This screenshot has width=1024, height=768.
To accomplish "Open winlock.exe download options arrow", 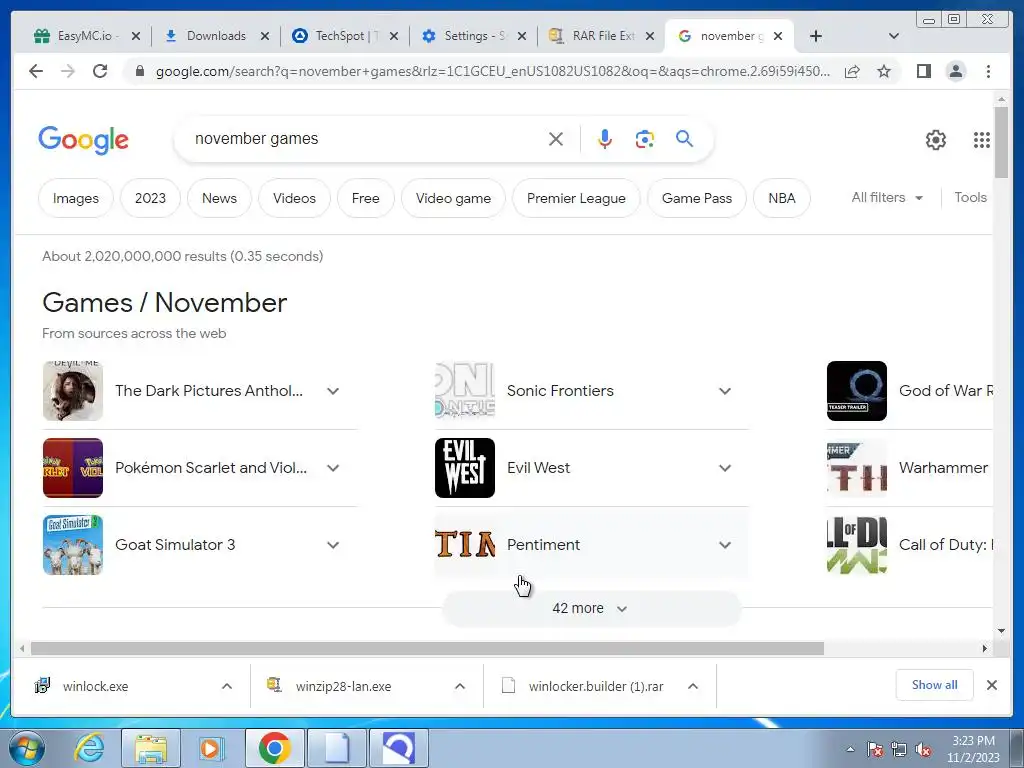I will (x=227, y=686).
